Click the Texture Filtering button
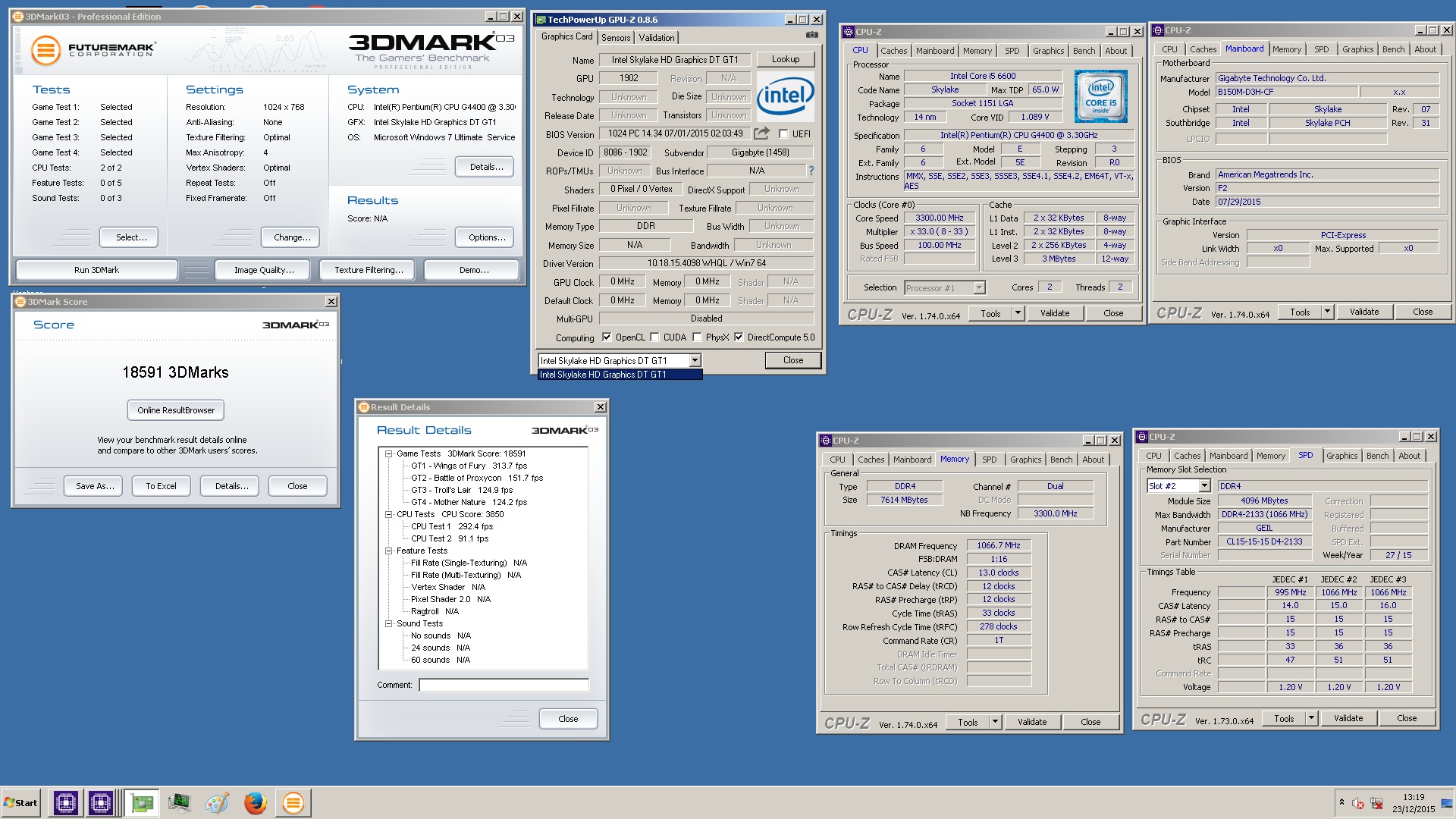Viewport: 1456px width, 819px height. [x=369, y=270]
